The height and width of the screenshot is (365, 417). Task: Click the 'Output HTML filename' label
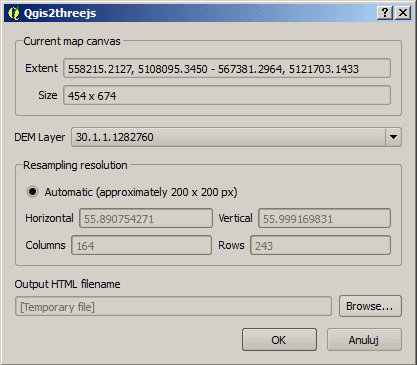[67, 284]
